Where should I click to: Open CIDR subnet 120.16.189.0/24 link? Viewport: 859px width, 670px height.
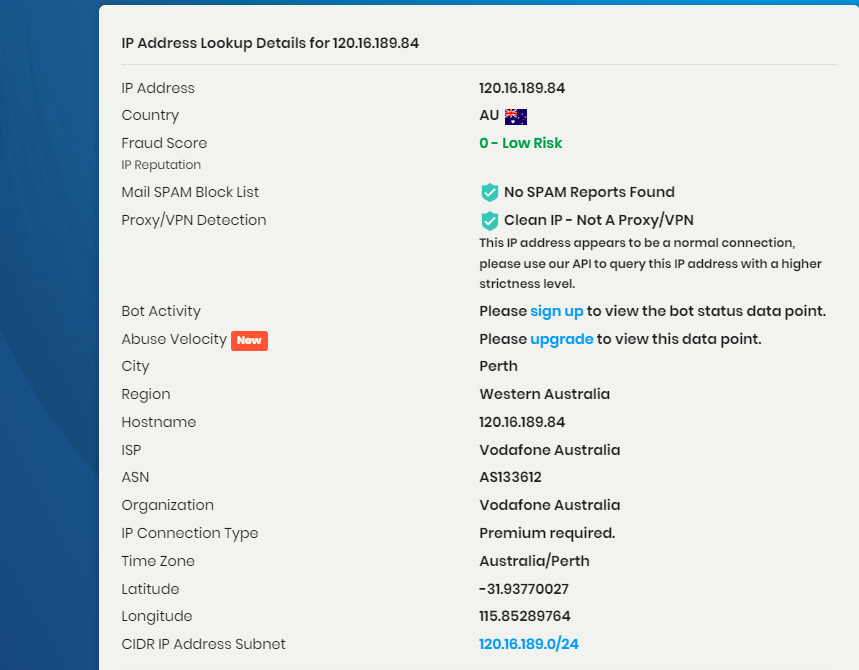point(529,644)
